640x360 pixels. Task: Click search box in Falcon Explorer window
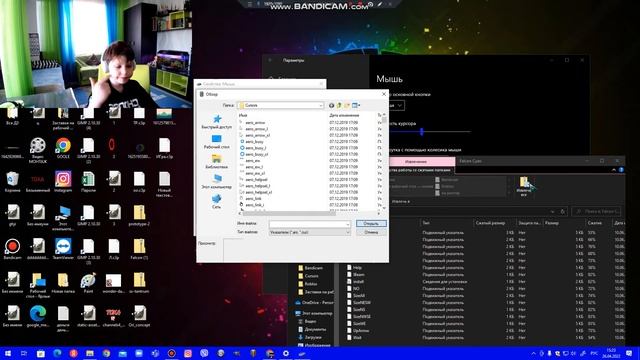tap(596, 211)
